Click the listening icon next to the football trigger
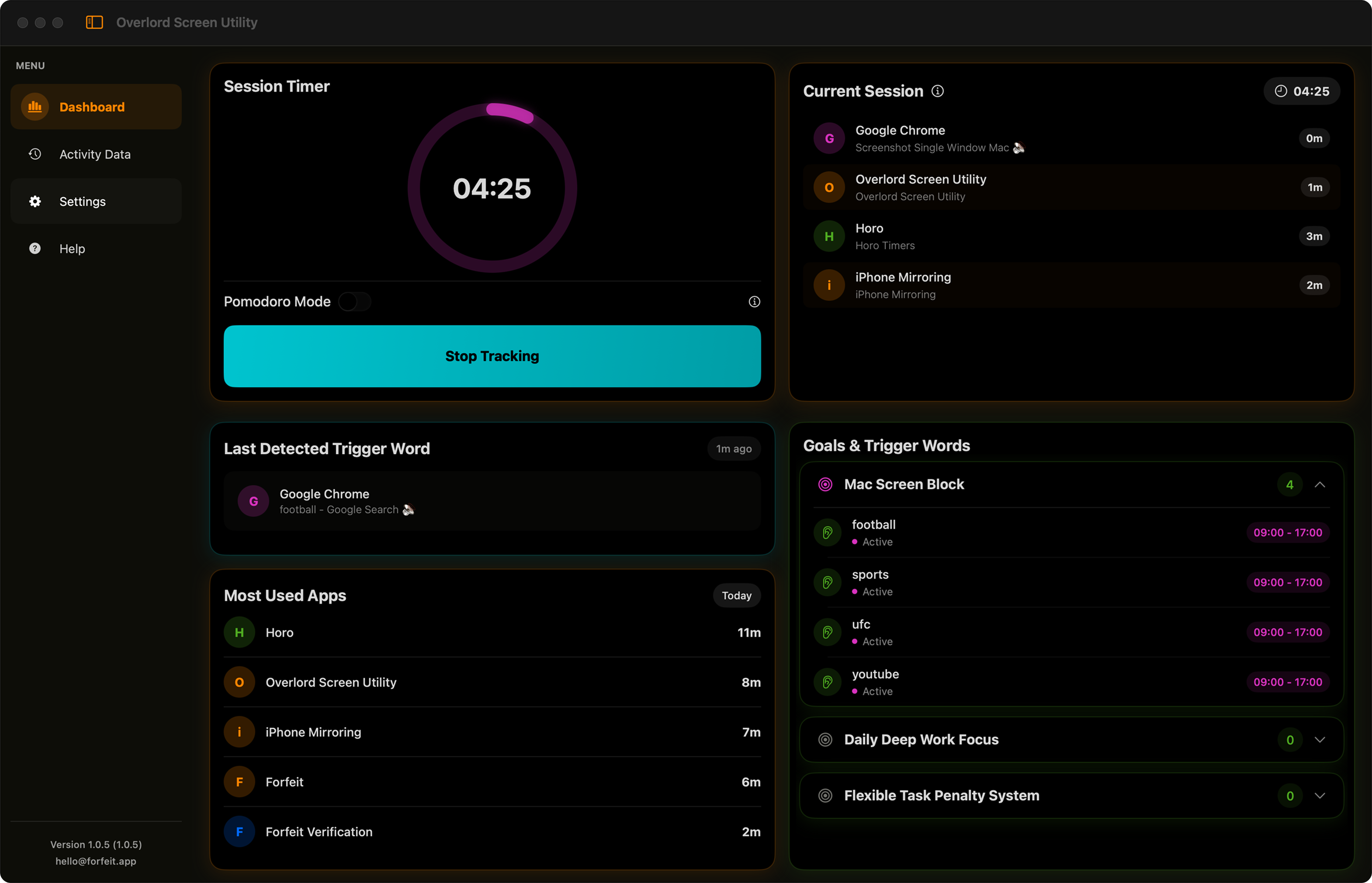The width and height of the screenshot is (1372, 883). pos(827,532)
